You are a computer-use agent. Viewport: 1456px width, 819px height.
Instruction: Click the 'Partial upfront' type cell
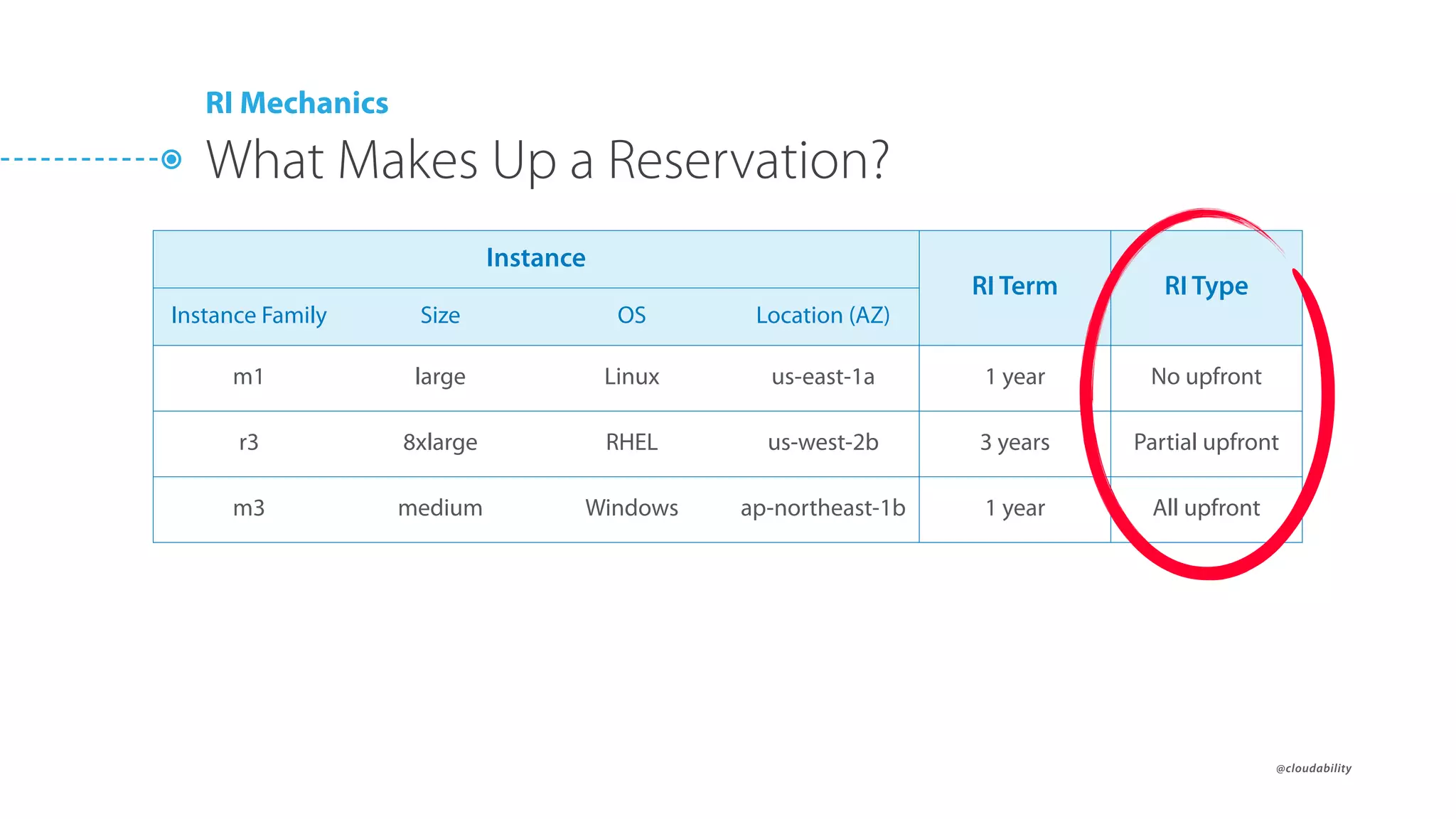[x=1206, y=442]
